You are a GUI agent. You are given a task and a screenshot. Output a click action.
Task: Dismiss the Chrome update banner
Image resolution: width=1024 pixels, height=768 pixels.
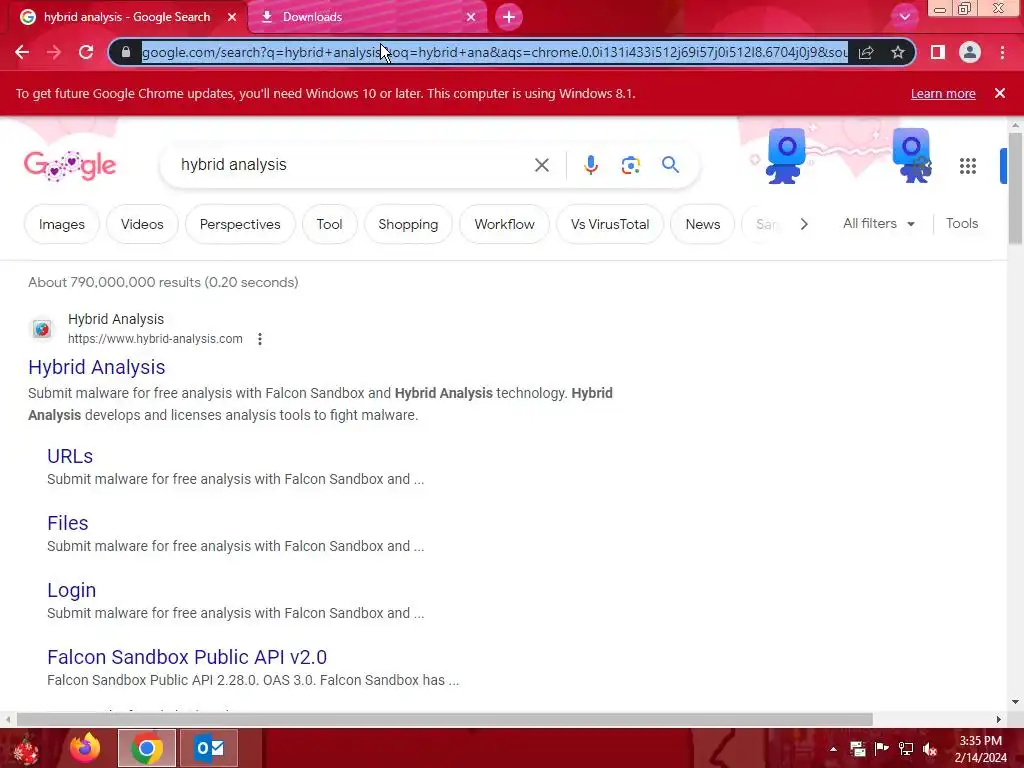coord(1000,93)
